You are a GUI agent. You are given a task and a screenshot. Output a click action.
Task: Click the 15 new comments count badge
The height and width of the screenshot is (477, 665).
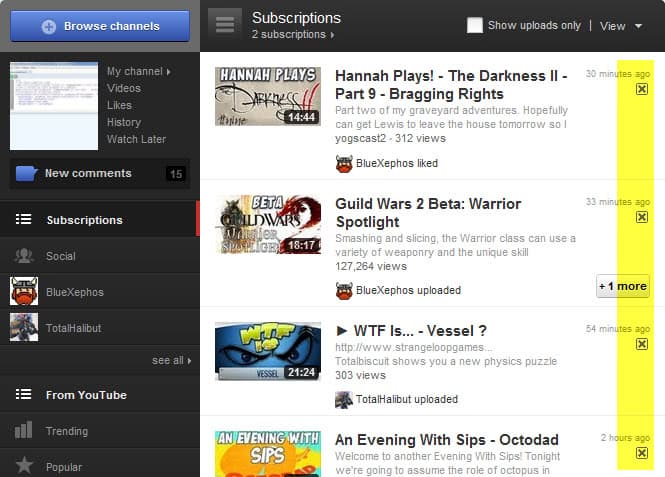[176, 174]
